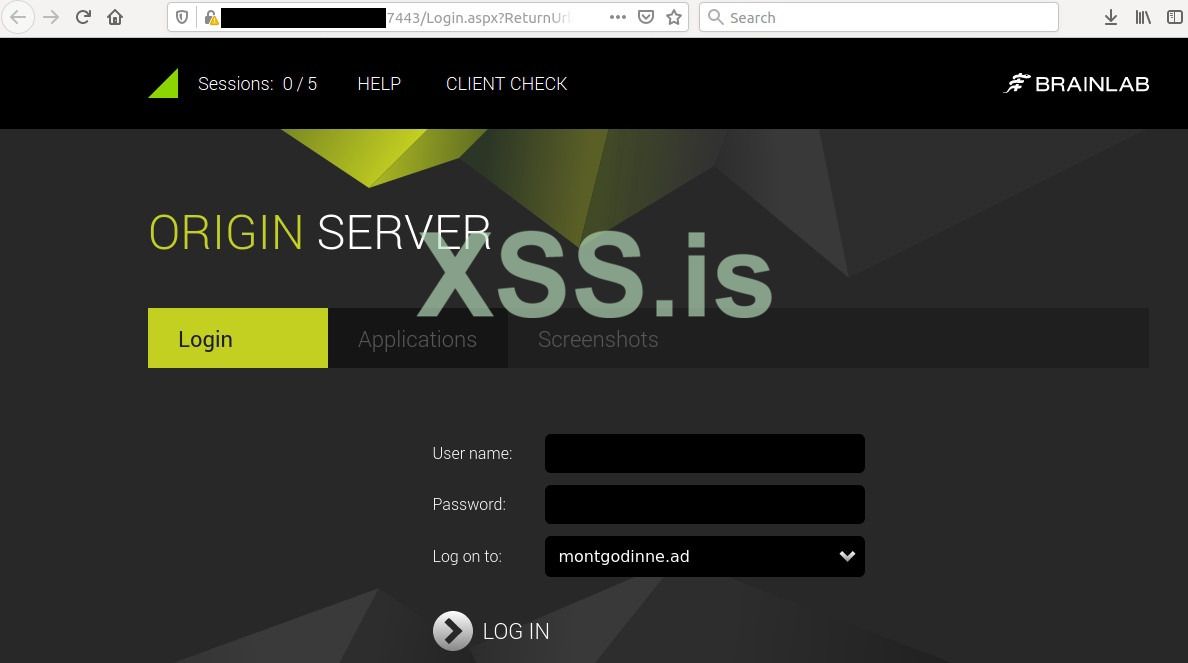Focus the User name field

click(x=705, y=453)
